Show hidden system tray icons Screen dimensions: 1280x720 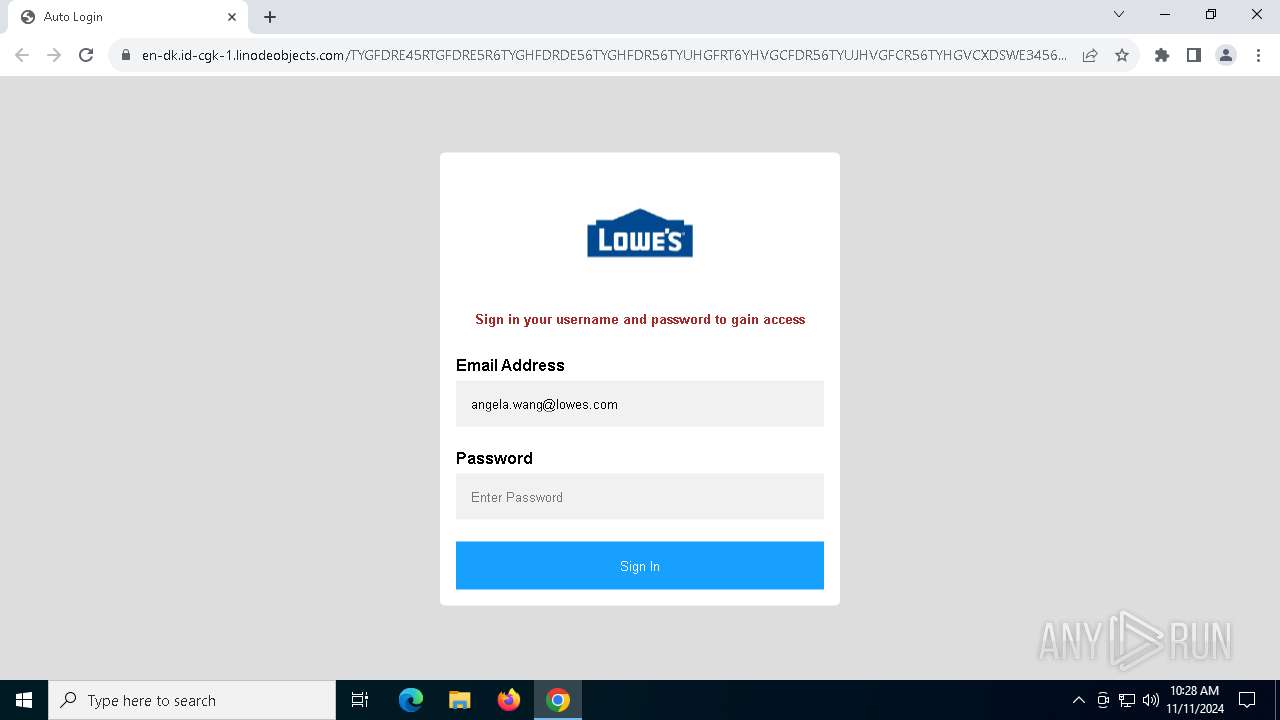click(x=1078, y=700)
